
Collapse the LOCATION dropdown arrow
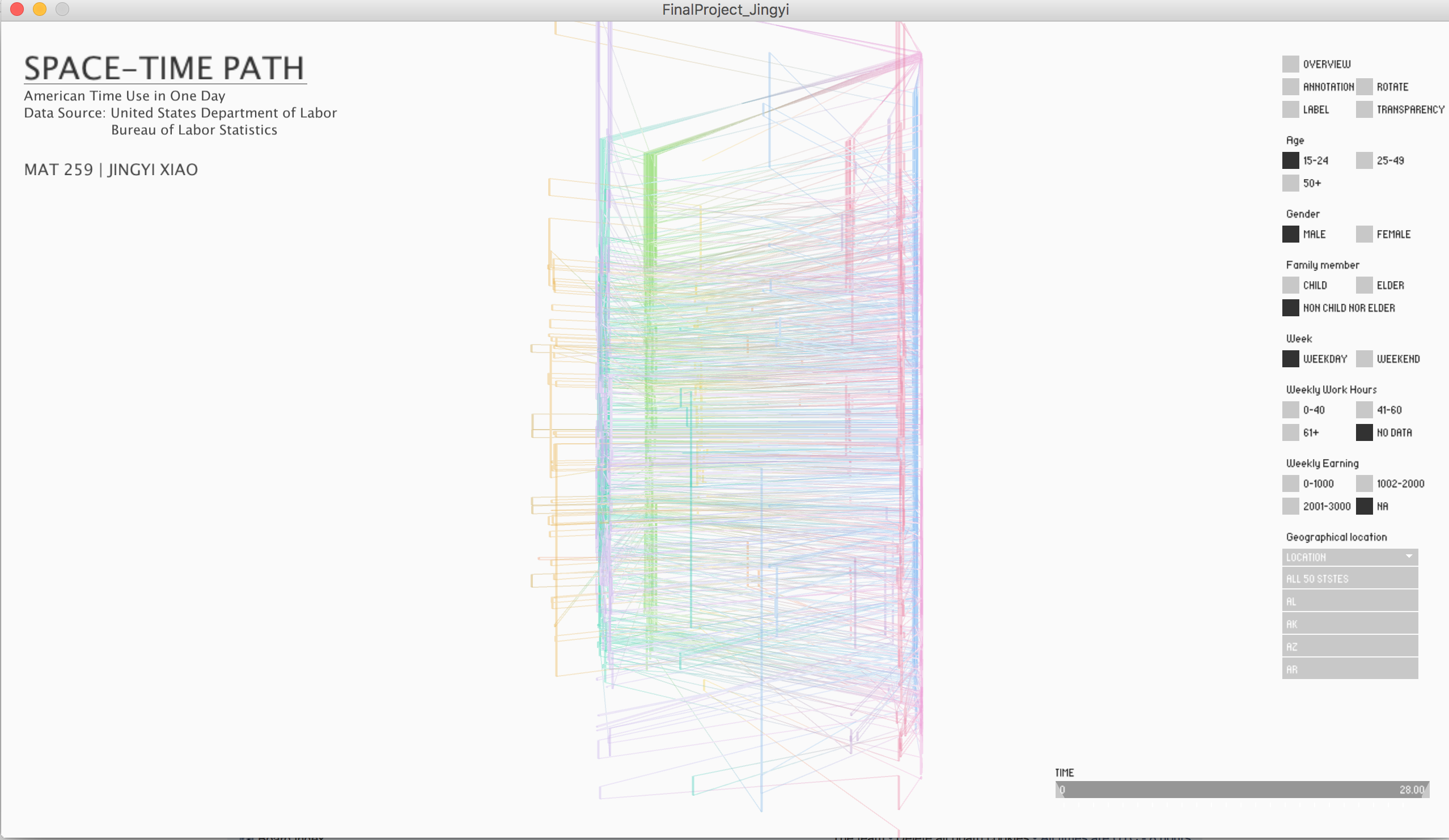pyautogui.click(x=1409, y=557)
